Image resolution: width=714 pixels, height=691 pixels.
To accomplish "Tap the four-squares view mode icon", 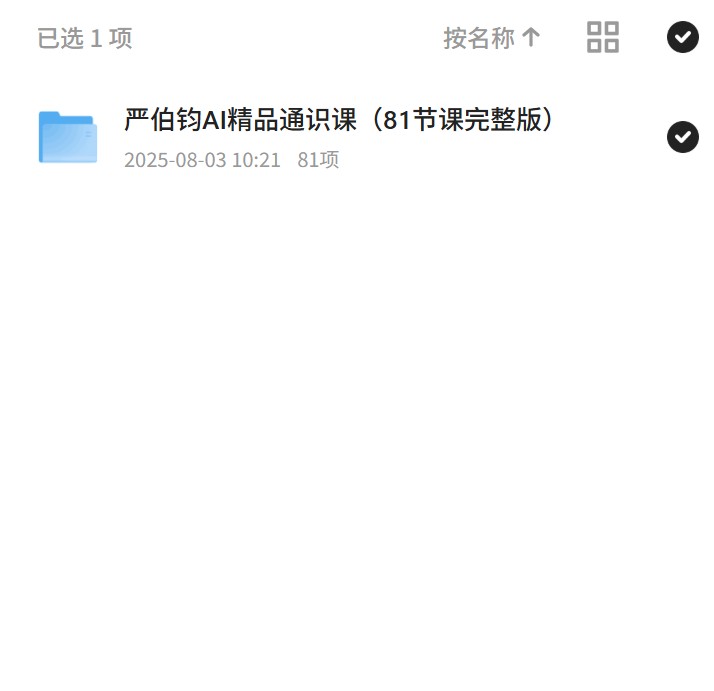I will coord(602,37).
